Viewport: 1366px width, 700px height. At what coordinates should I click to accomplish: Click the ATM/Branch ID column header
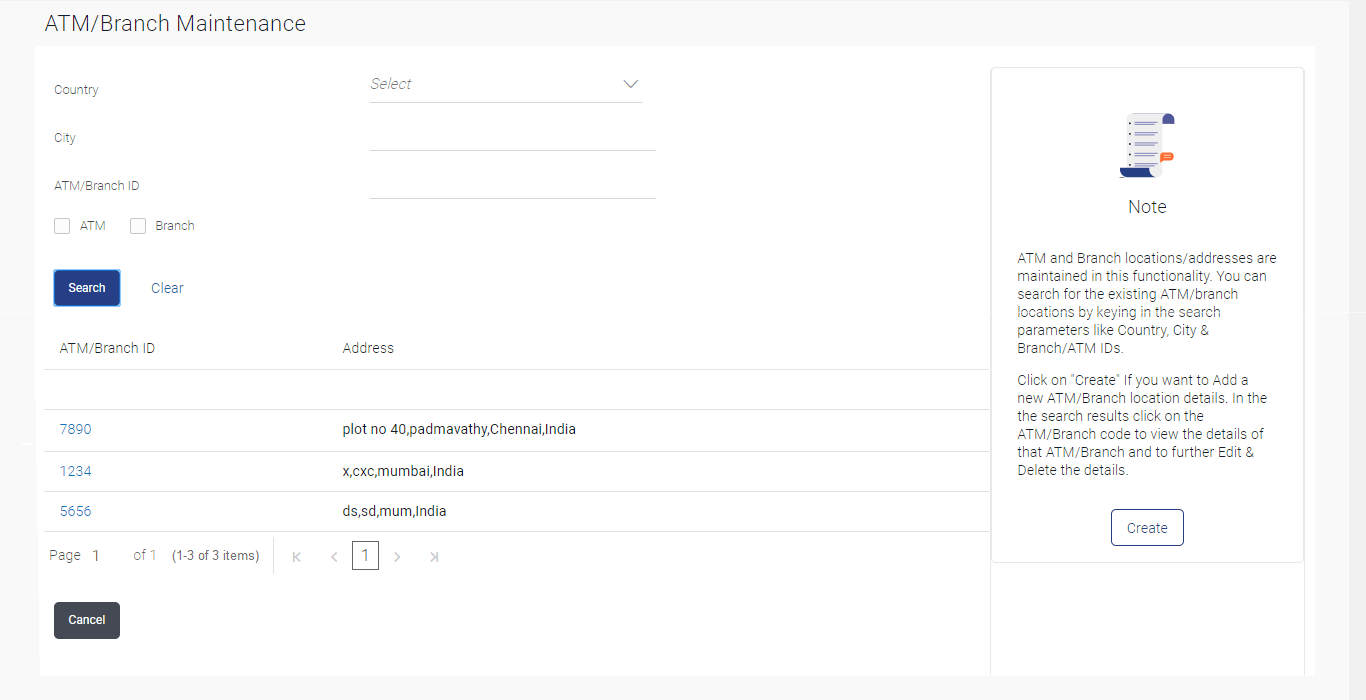(x=107, y=348)
